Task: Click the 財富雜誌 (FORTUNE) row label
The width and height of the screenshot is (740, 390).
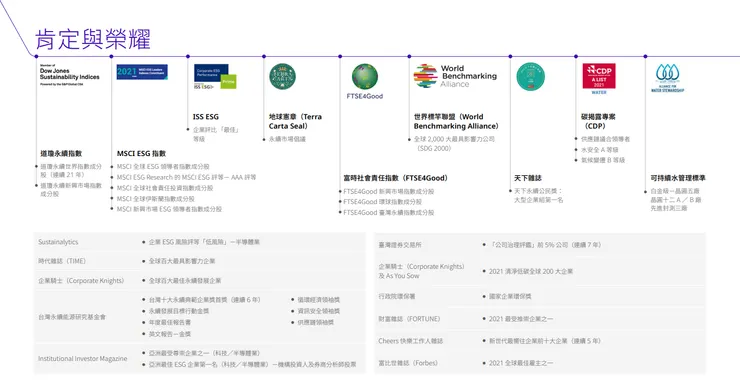Action: tap(409, 319)
